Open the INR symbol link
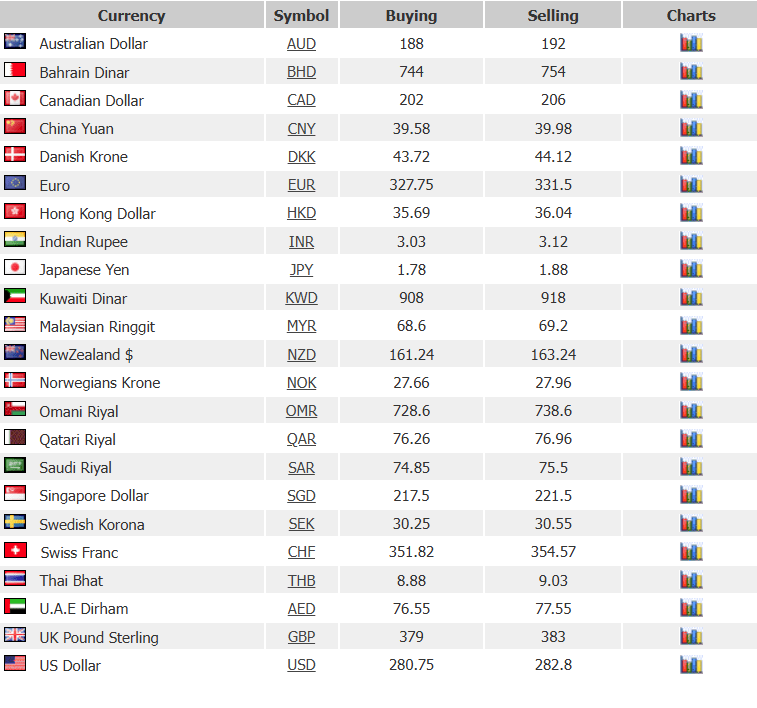 click(x=301, y=241)
